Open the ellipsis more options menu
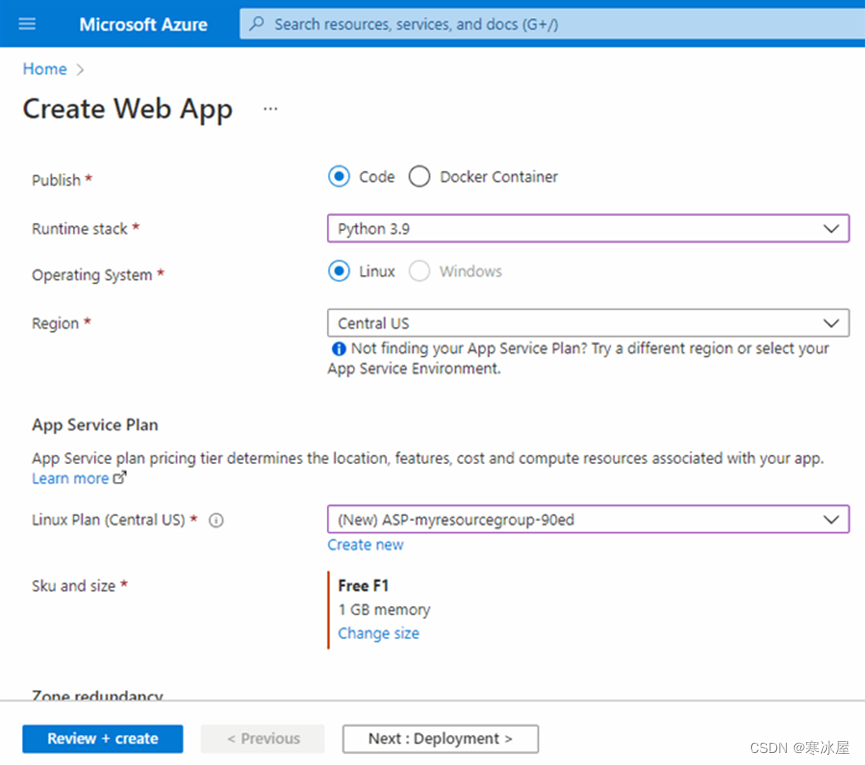The height and width of the screenshot is (765, 865). tap(270, 109)
